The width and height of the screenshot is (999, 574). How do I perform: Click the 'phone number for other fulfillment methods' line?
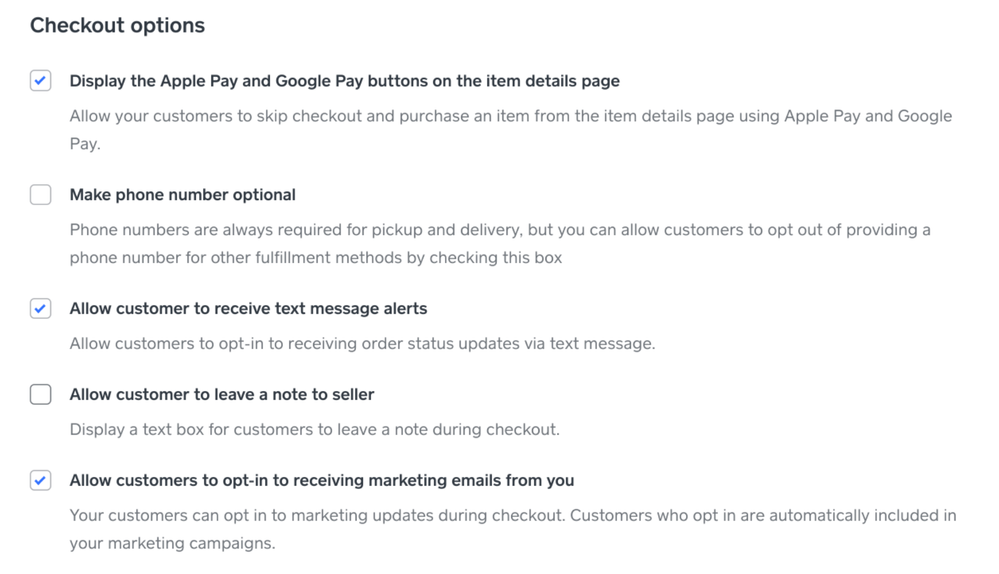click(315, 258)
